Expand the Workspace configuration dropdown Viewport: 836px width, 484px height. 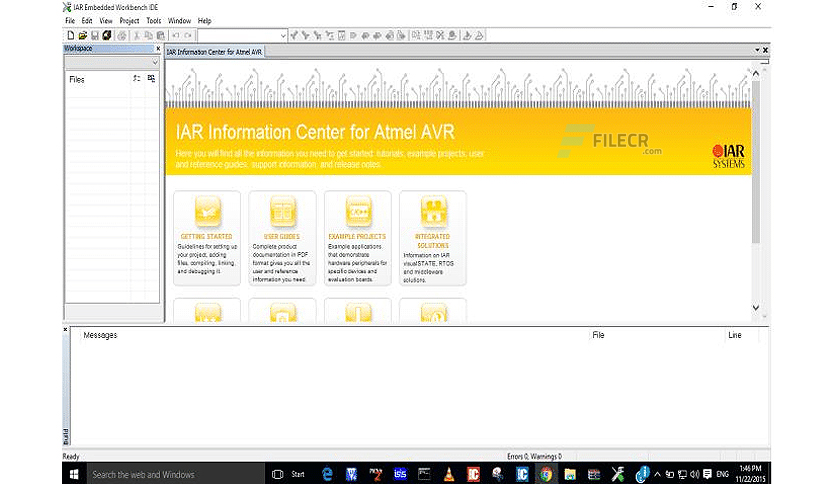(x=155, y=62)
